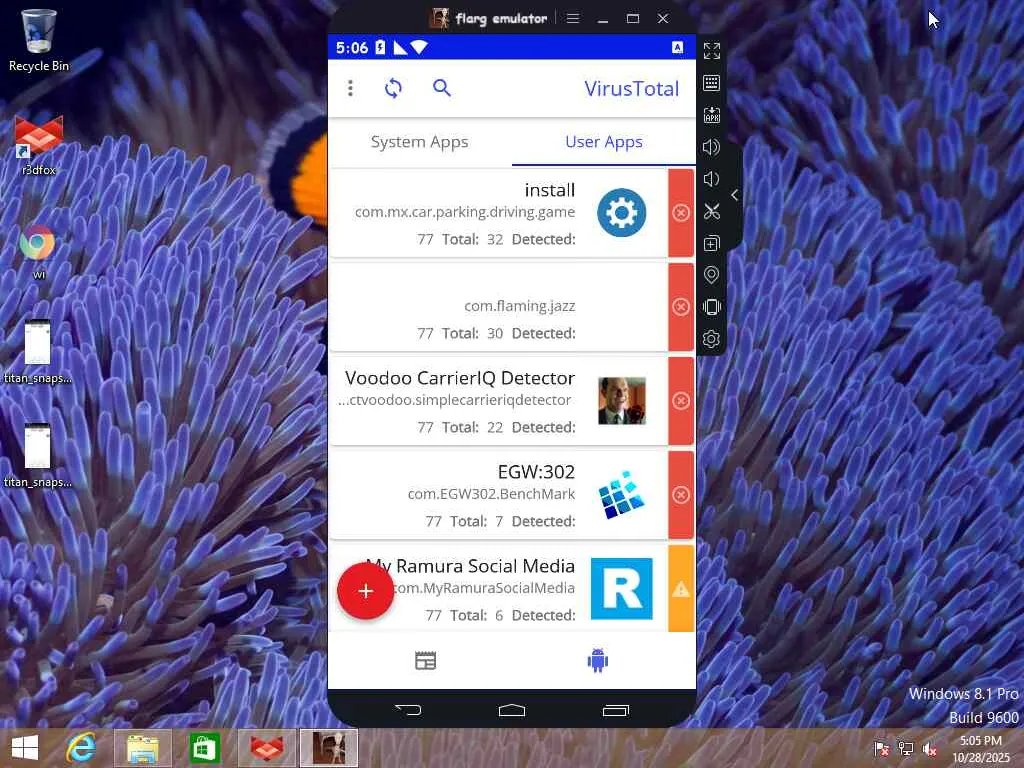Open the Windows Start button
Screen dimensions: 1024x768
click(x=25, y=748)
